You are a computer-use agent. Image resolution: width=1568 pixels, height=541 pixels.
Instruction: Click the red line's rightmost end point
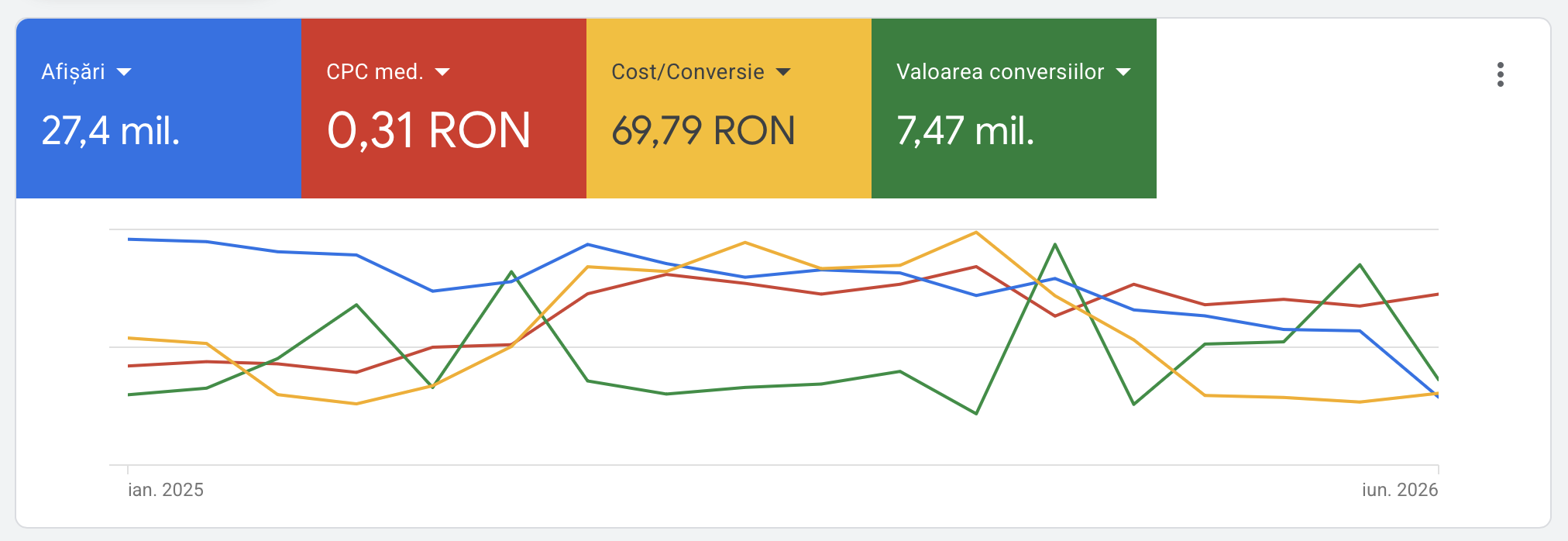1438,295
